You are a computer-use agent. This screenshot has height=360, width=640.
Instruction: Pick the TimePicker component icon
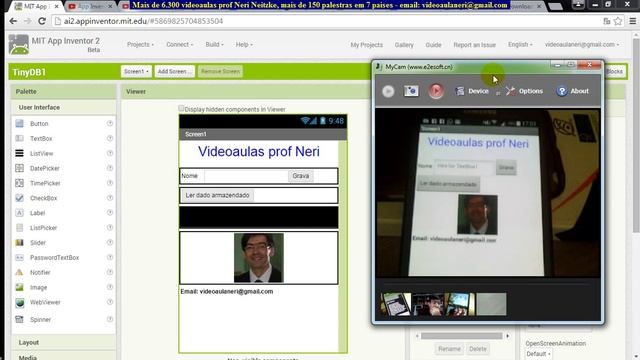coord(19,183)
